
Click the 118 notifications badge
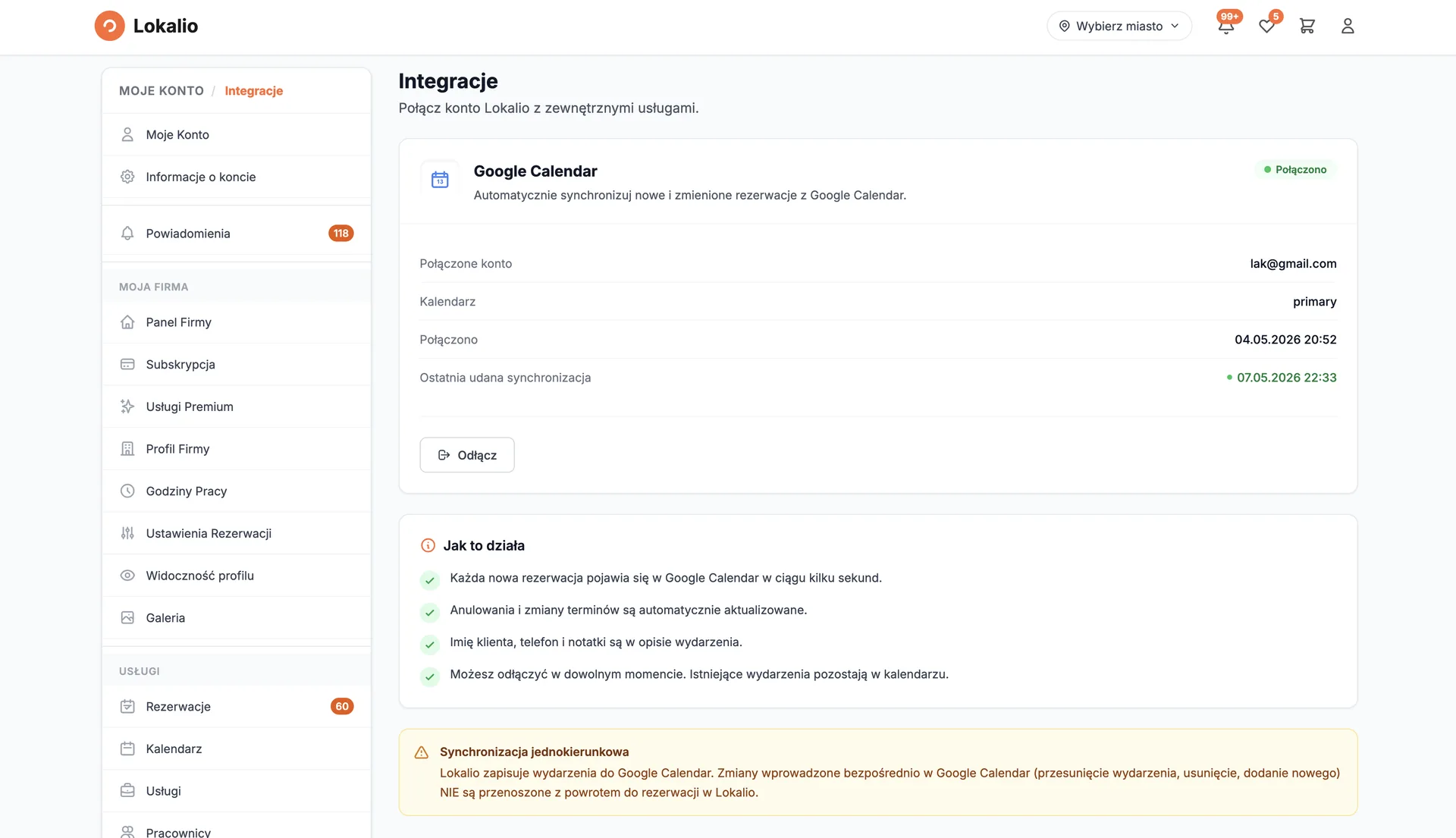tap(341, 234)
